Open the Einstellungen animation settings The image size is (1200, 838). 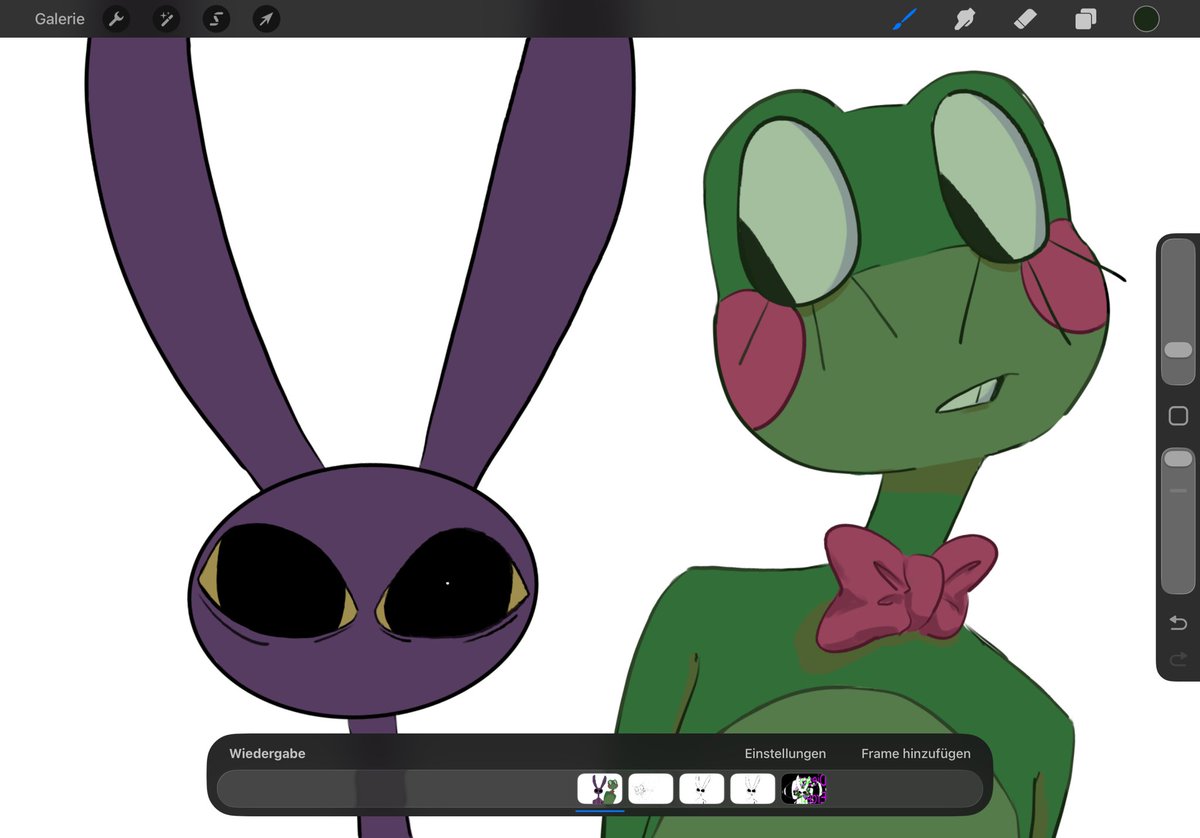click(x=785, y=753)
